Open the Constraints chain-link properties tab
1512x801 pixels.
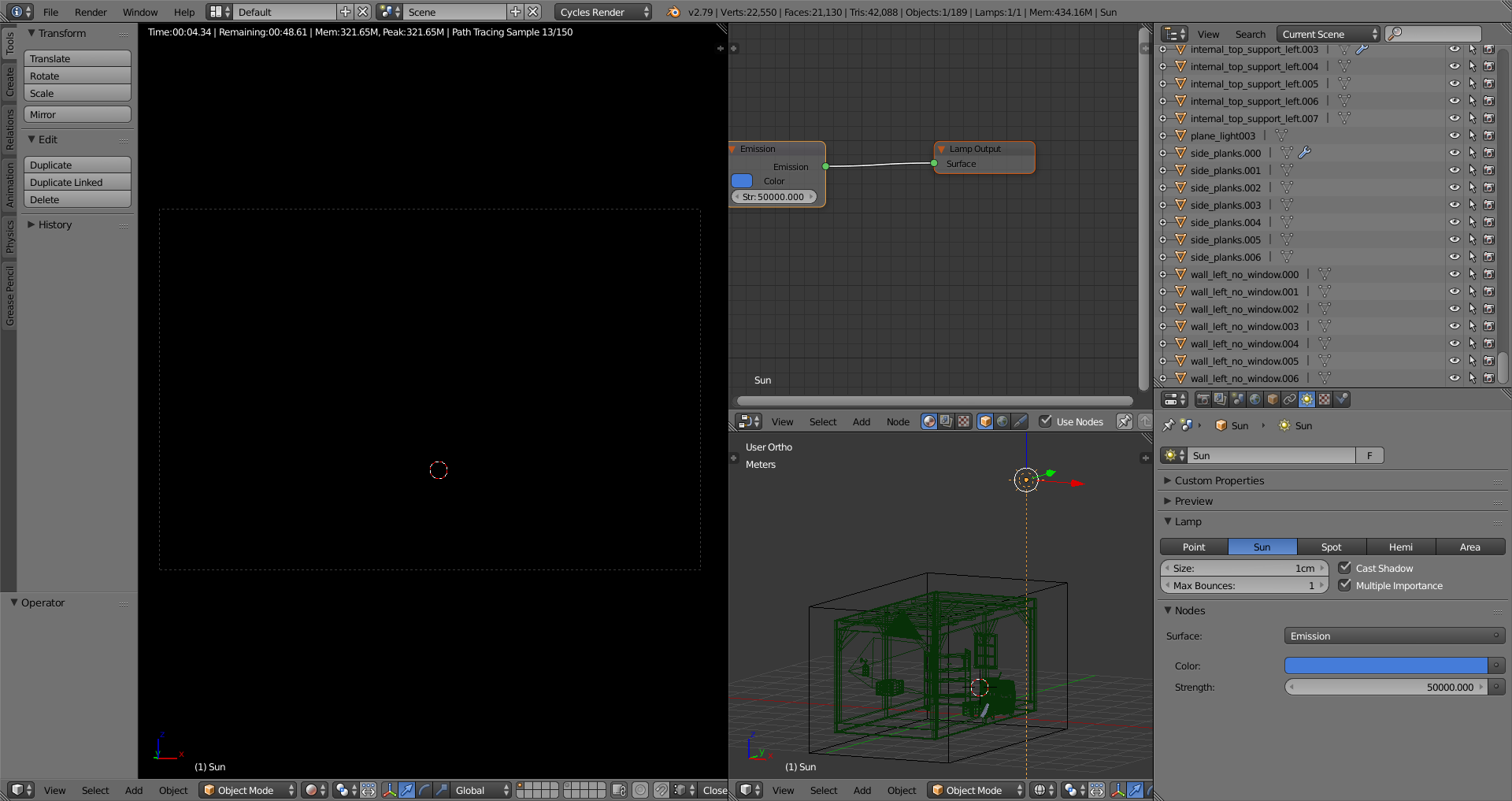1289,399
